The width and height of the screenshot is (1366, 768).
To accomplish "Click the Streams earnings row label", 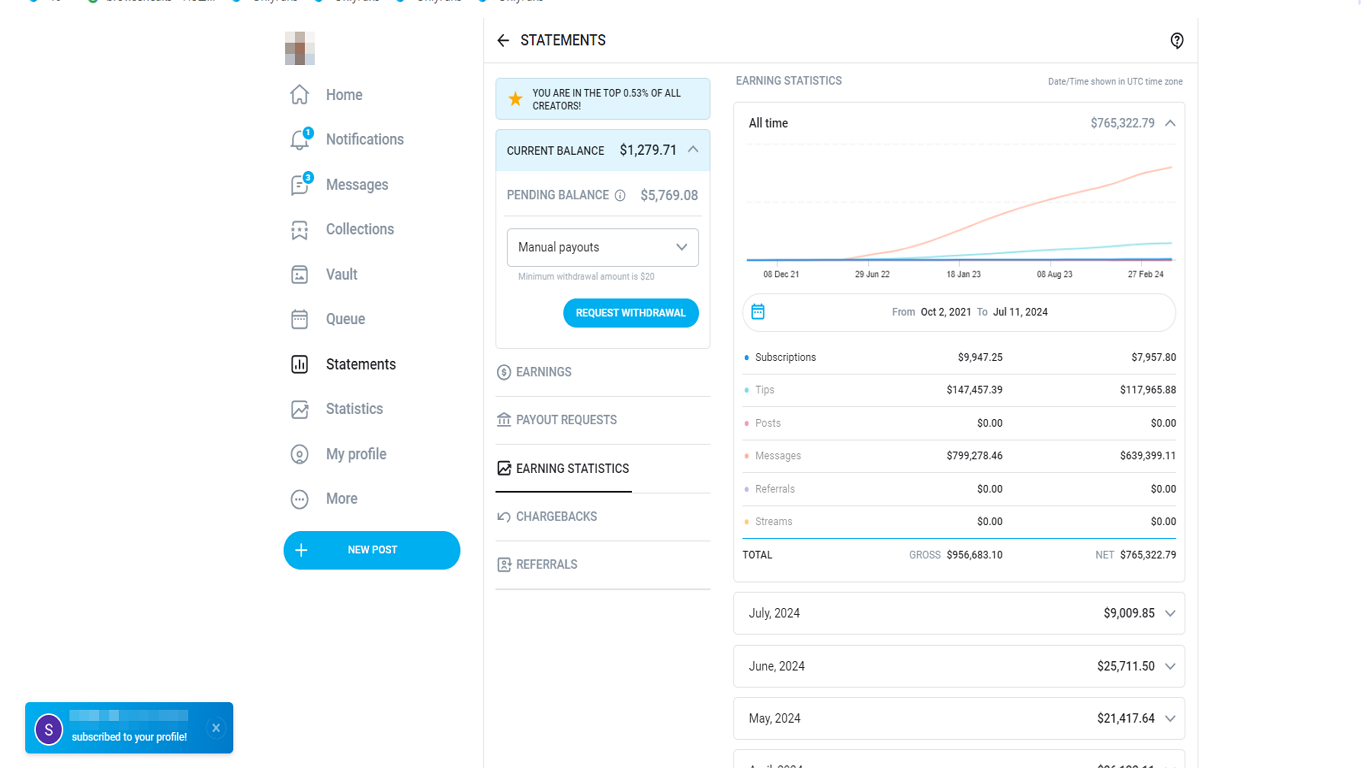I will (774, 522).
